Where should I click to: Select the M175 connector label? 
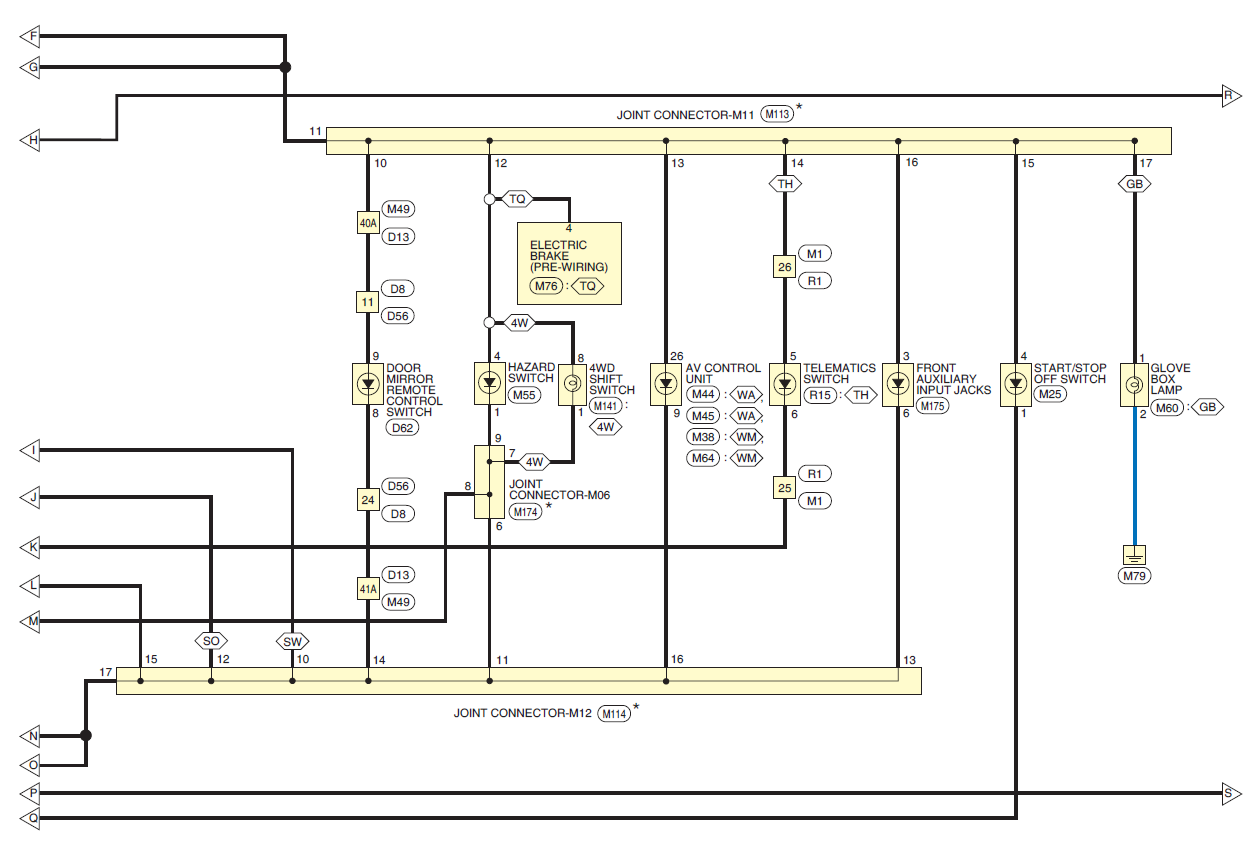933,406
